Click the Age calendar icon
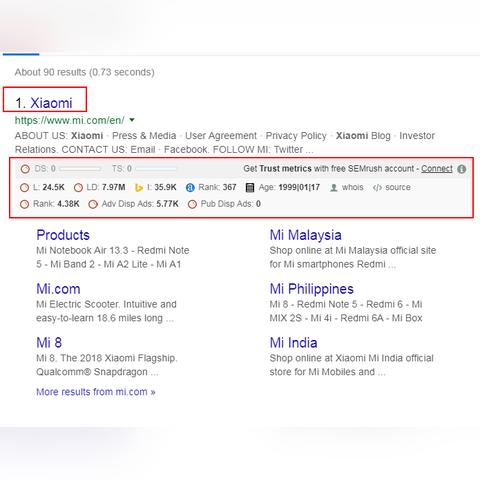The height and width of the screenshot is (480, 480). 250,188
